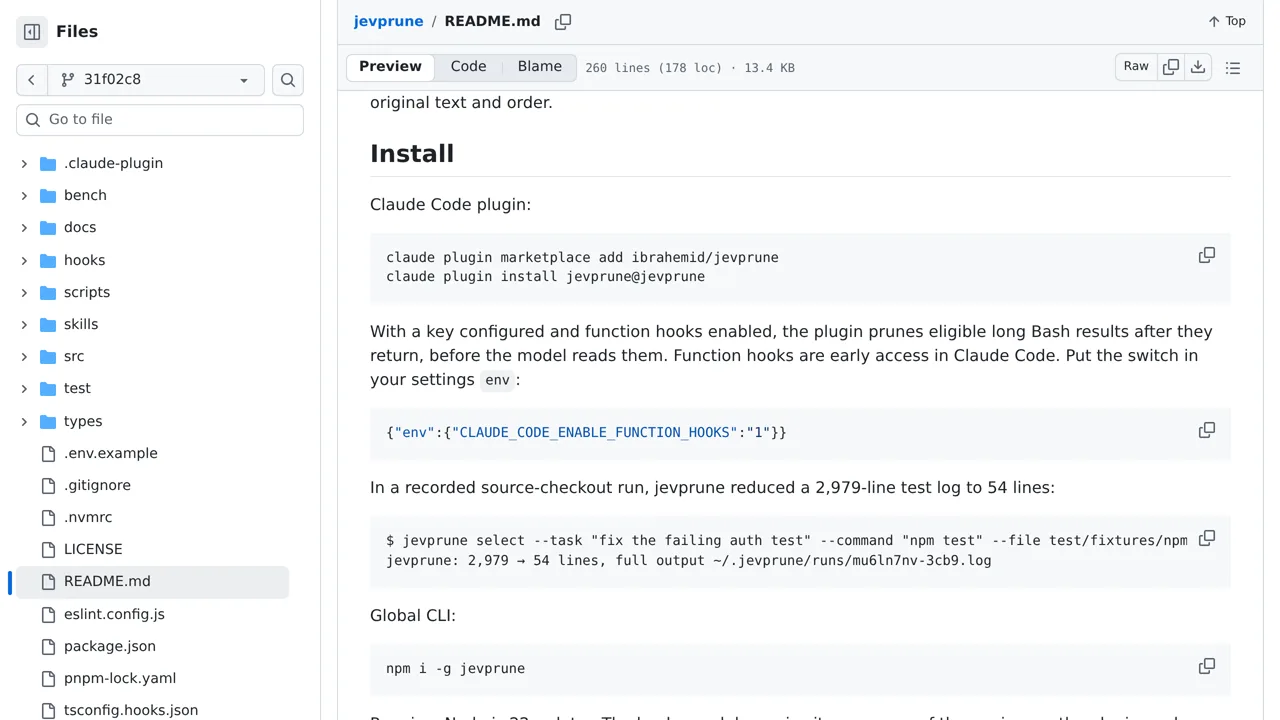1280x720 pixels.
Task: Copy the claude plugin install commands
Action: [x=1207, y=255]
